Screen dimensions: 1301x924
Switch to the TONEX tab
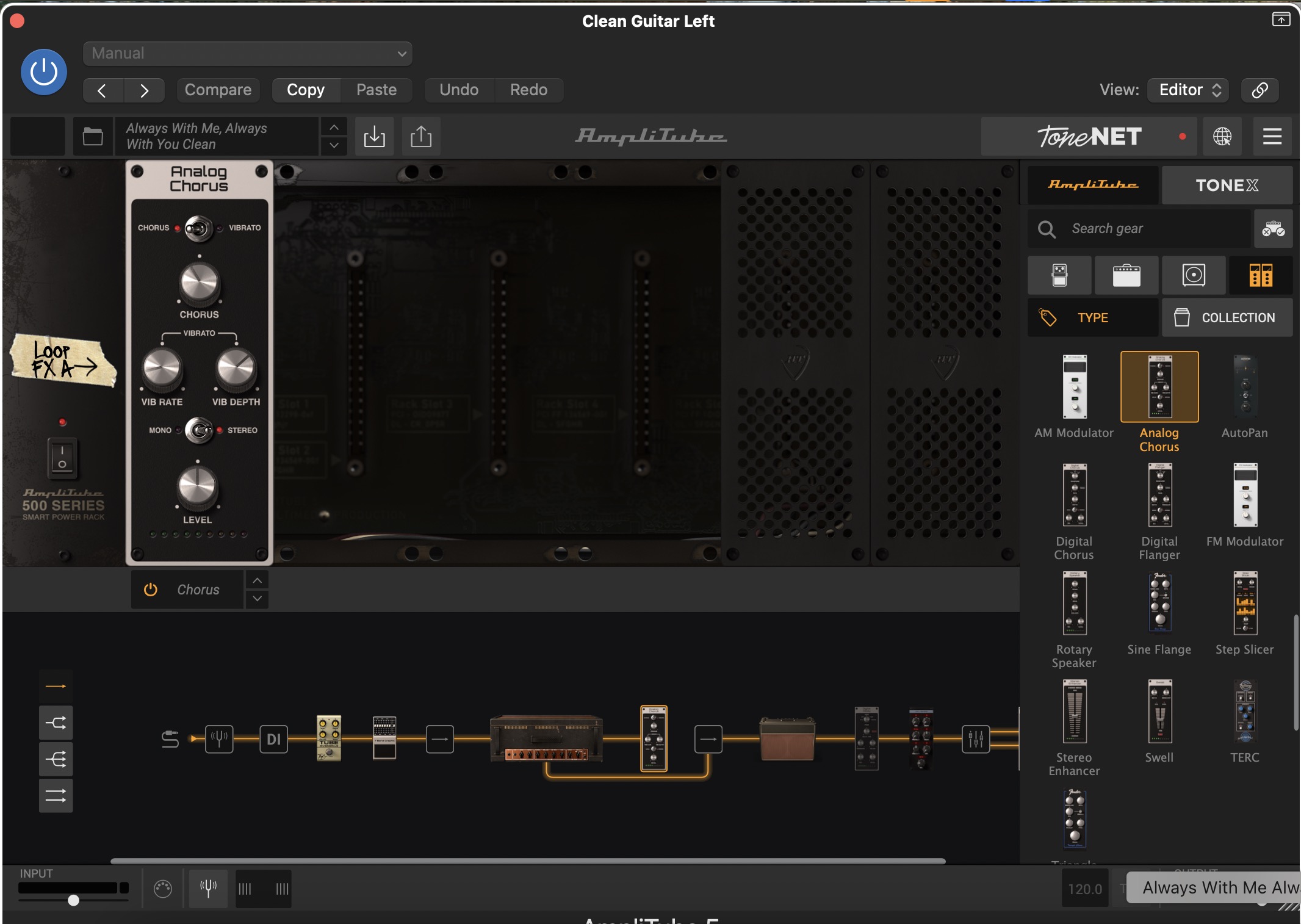(1227, 185)
